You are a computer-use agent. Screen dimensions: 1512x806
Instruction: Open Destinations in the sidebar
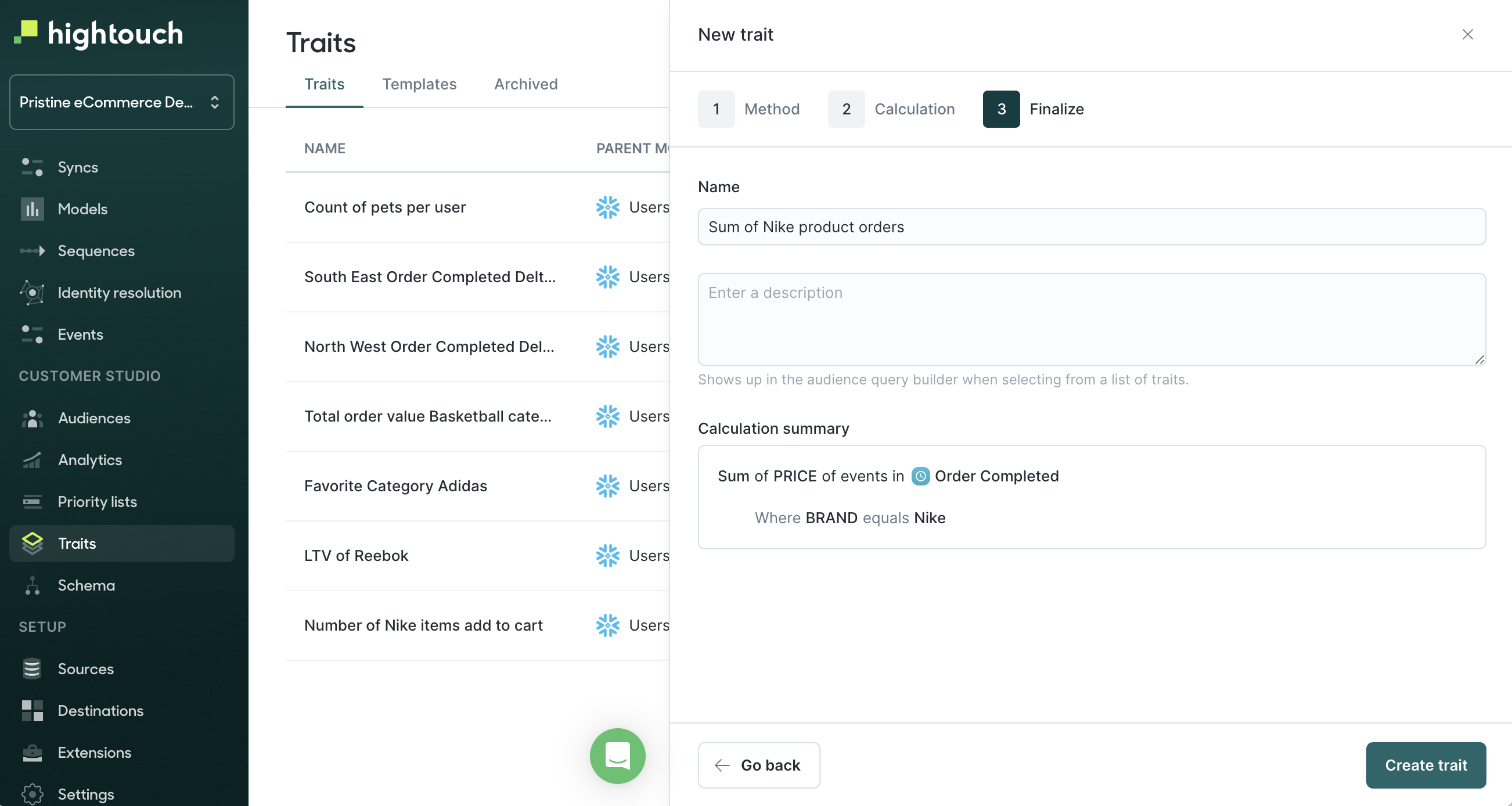pyautogui.click(x=121, y=711)
